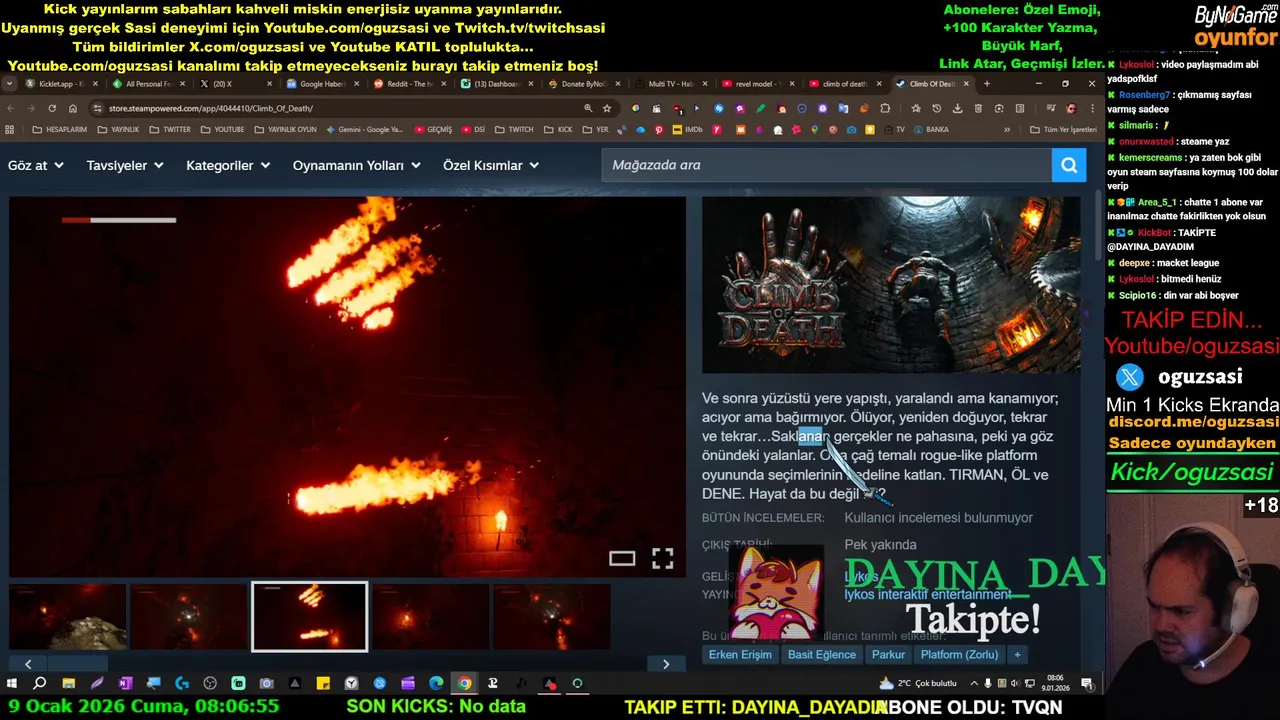Screen dimensions: 1280x720
Task: Open OneNote from the taskbar
Action: (125, 683)
